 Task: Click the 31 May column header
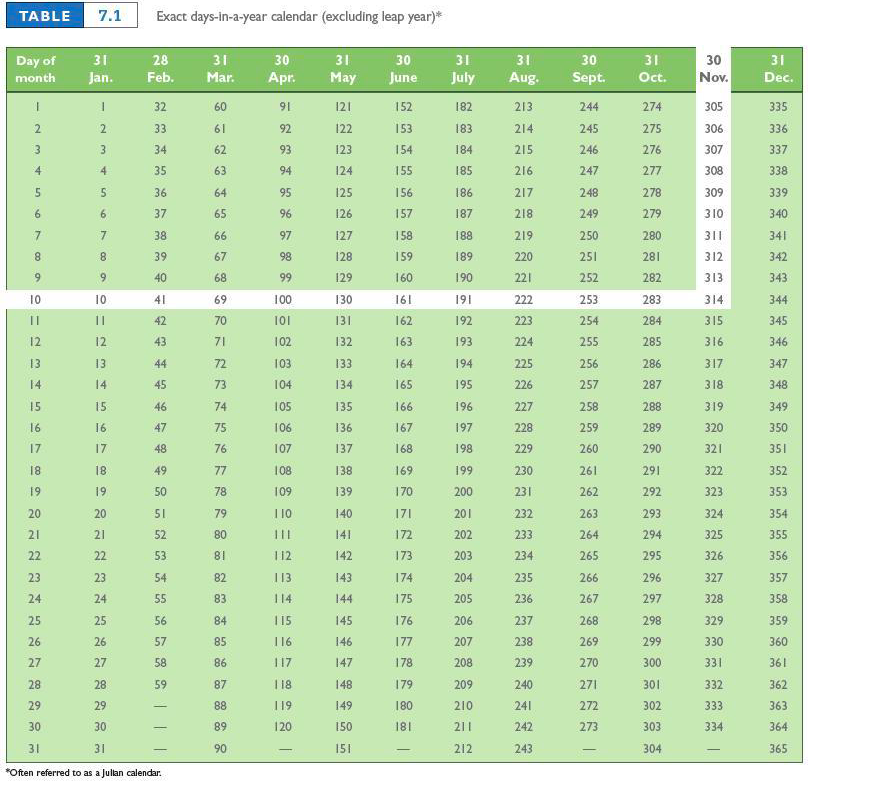point(342,69)
